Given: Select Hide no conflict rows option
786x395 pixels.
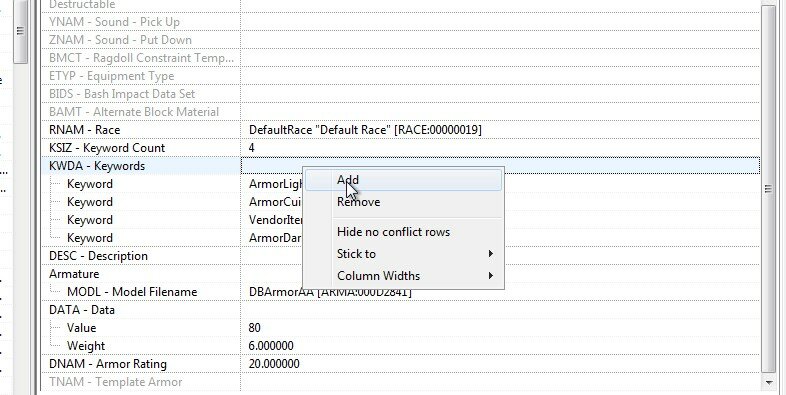Looking at the screenshot, I should pyautogui.click(x=403, y=232).
